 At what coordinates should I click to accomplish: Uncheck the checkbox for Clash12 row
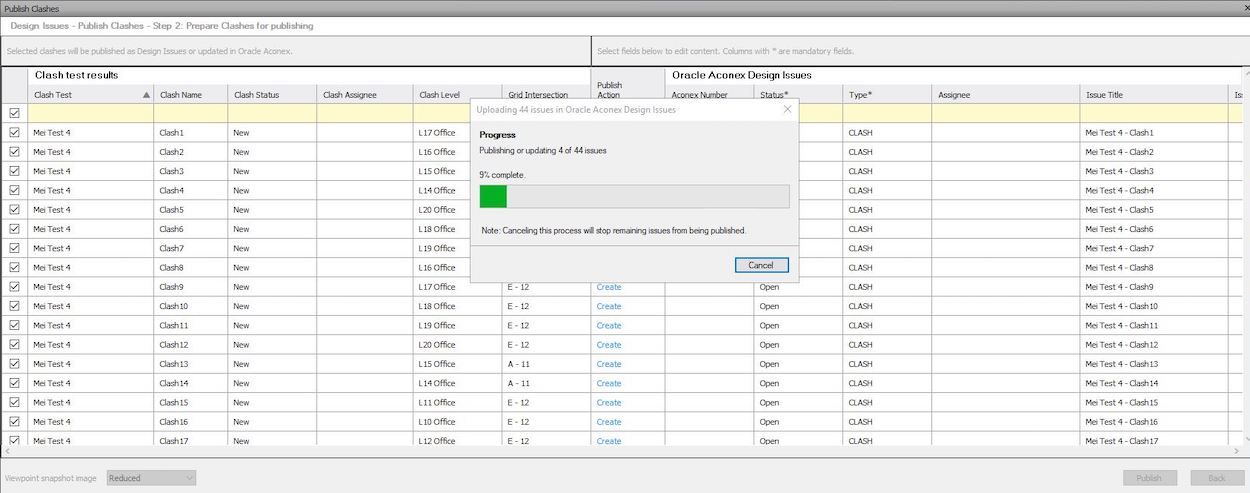[x=14, y=345]
